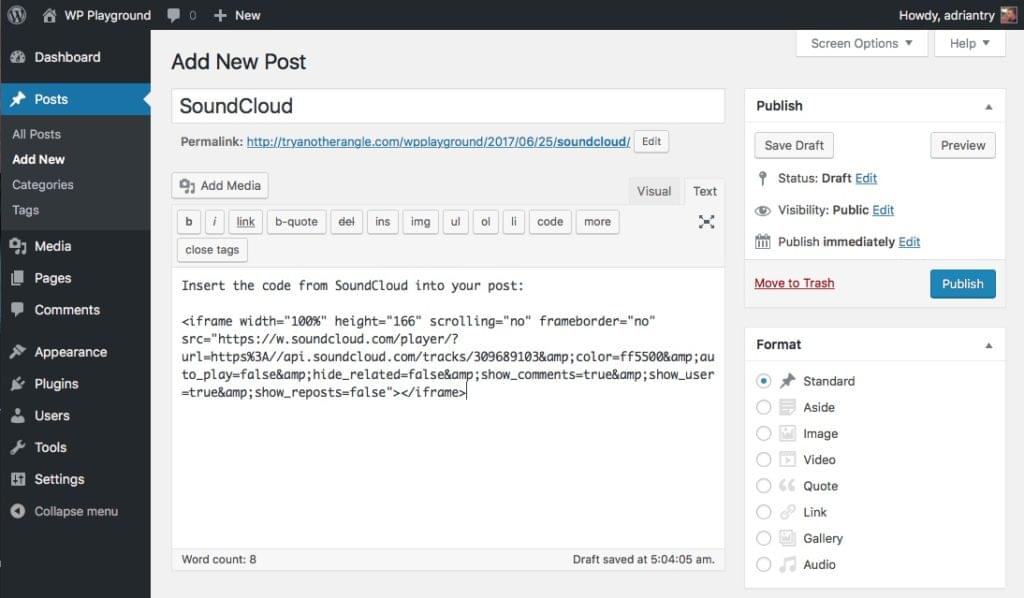
Task: Expand the Help dropdown
Action: (x=969, y=43)
